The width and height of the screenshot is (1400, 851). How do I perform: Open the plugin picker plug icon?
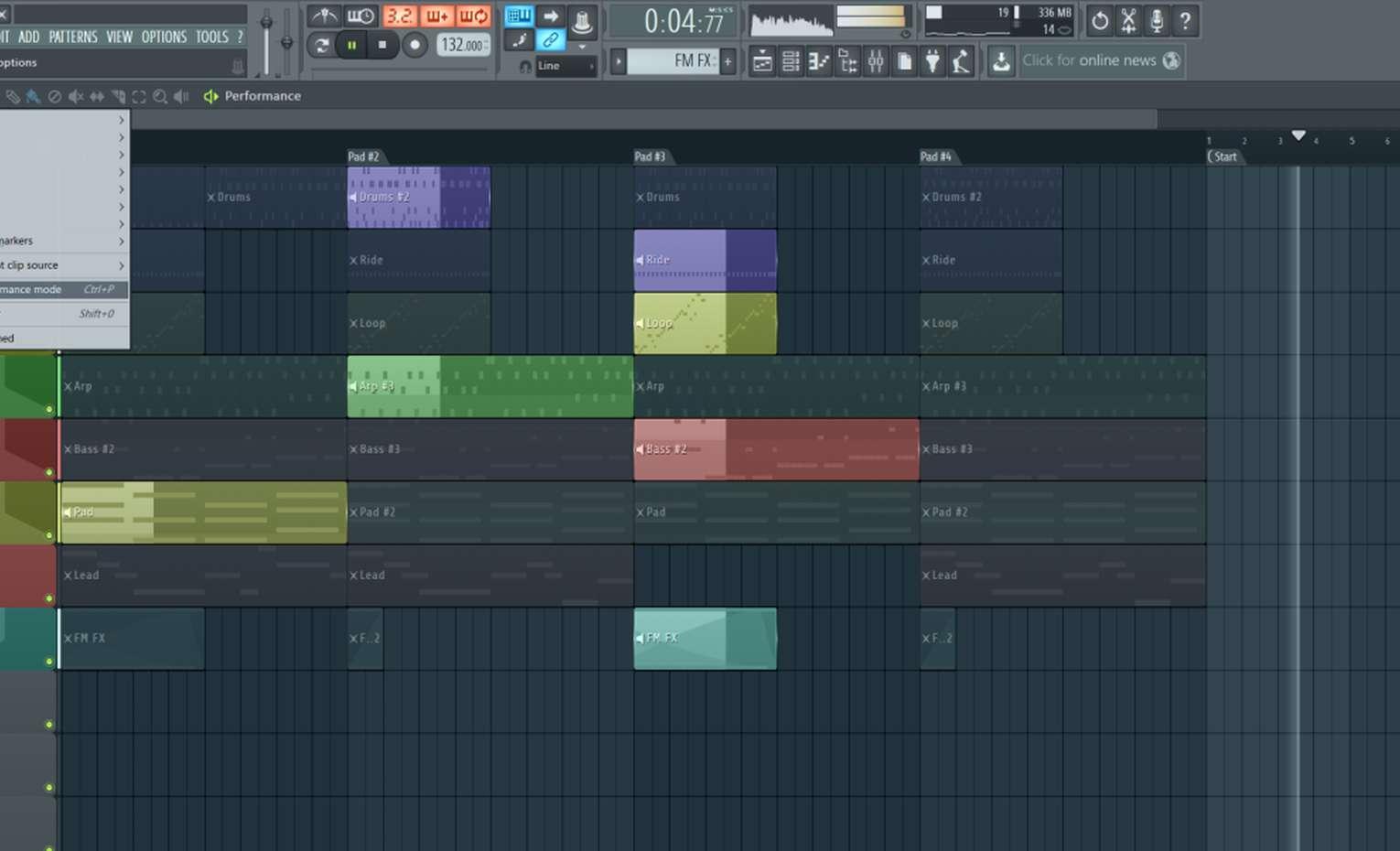click(932, 61)
